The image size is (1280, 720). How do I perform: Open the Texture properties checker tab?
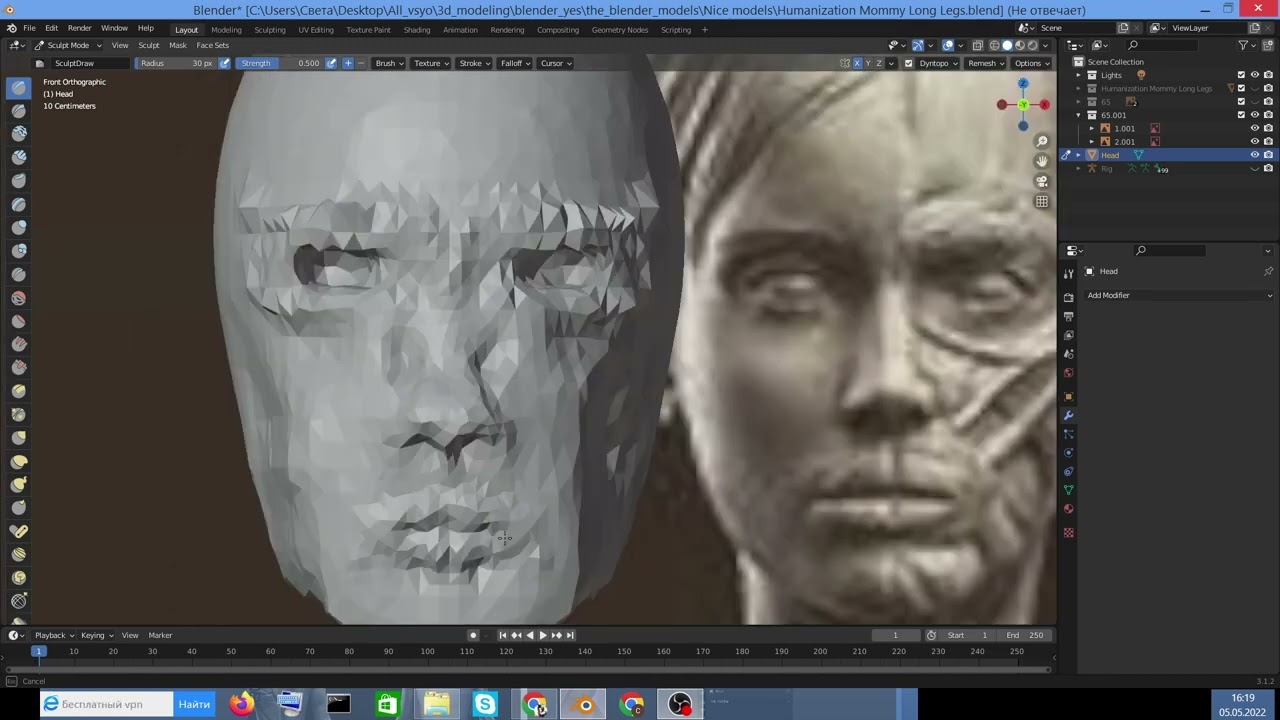pos(1068,533)
